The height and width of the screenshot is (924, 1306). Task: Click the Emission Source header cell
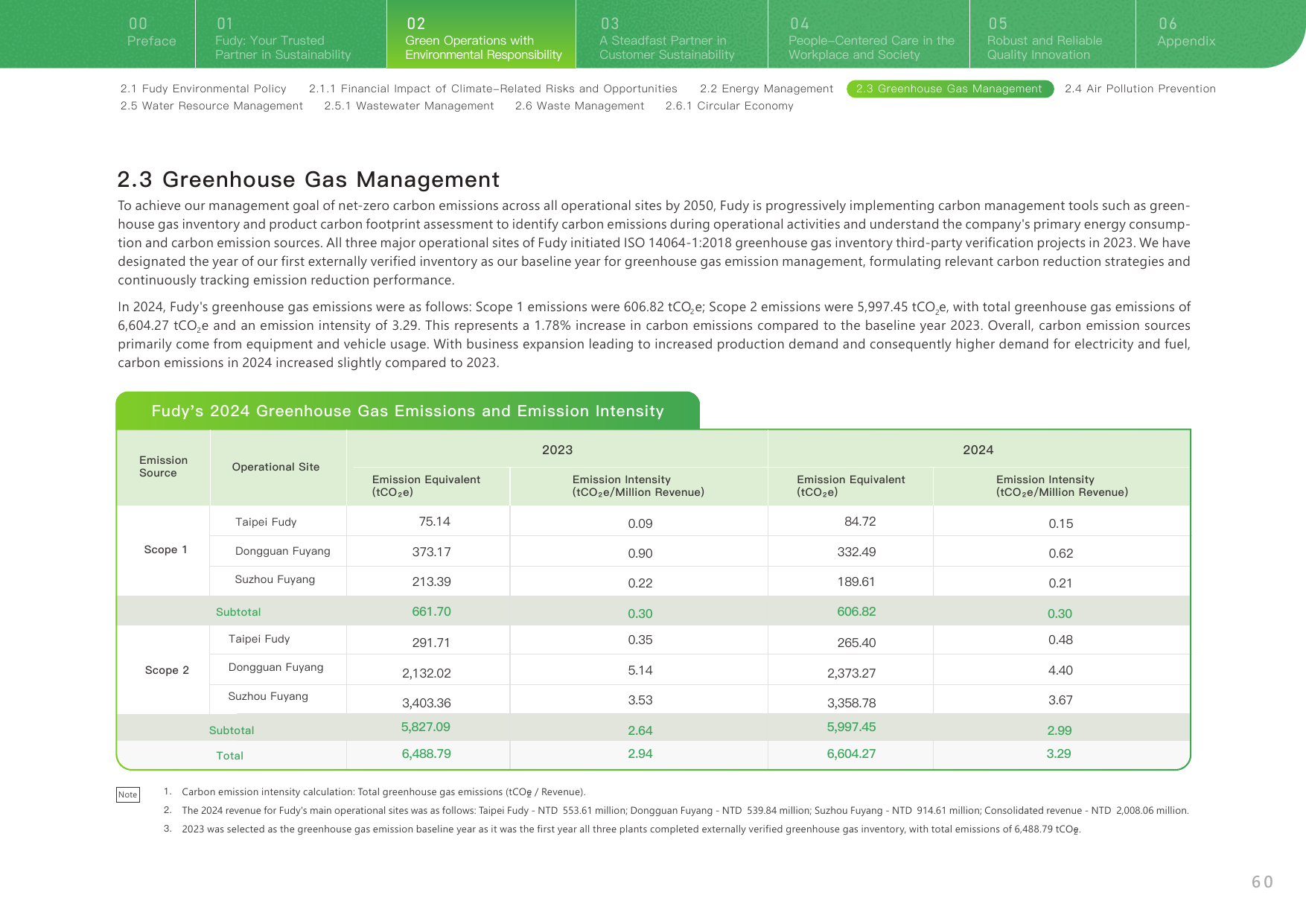(163, 467)
